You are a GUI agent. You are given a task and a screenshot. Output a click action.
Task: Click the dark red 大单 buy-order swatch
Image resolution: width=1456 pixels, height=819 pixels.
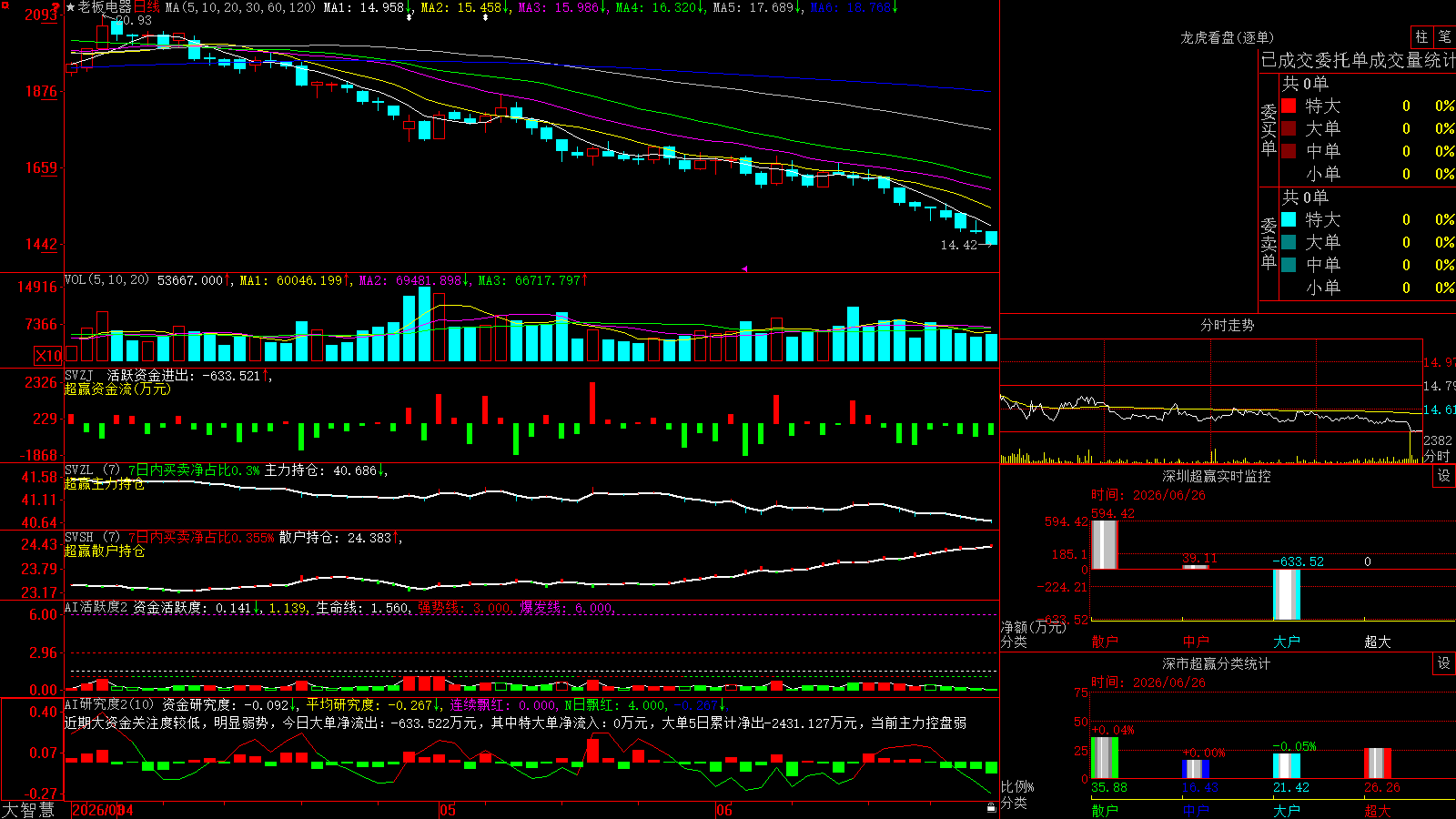tap(1289, 128)
